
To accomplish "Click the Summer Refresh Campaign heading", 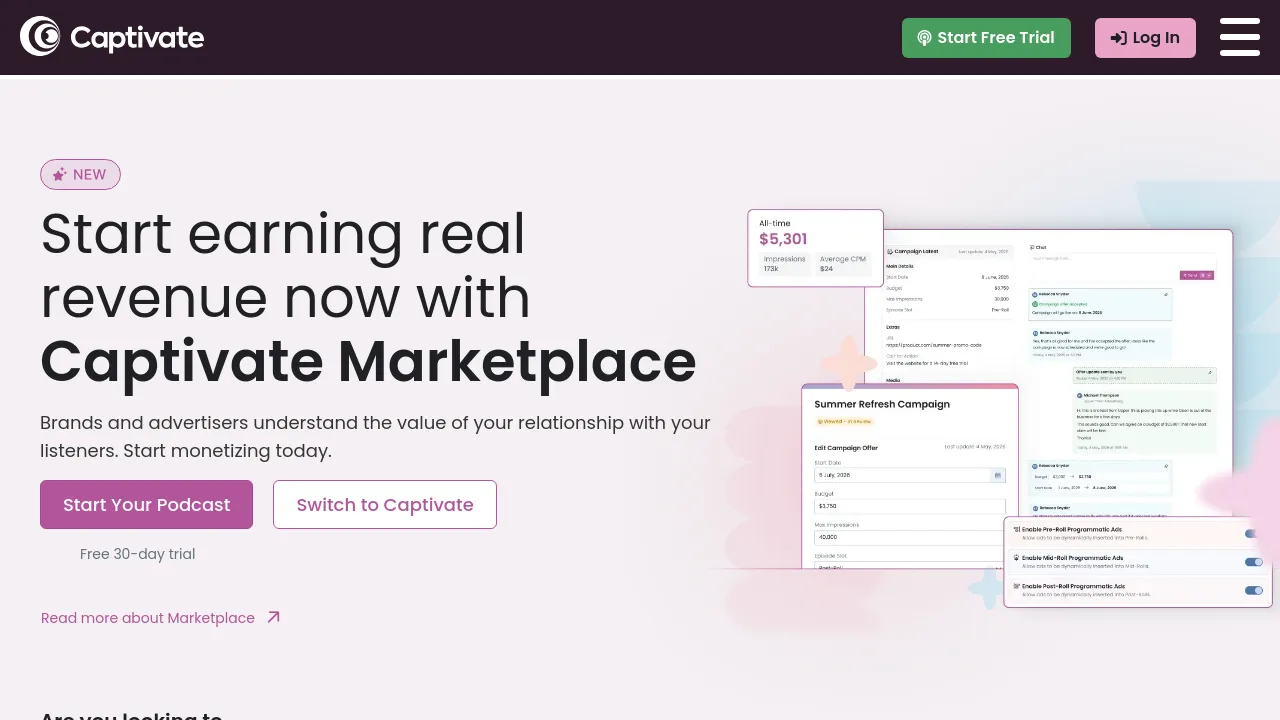I will pyautogui.click(x=882, y=404).
